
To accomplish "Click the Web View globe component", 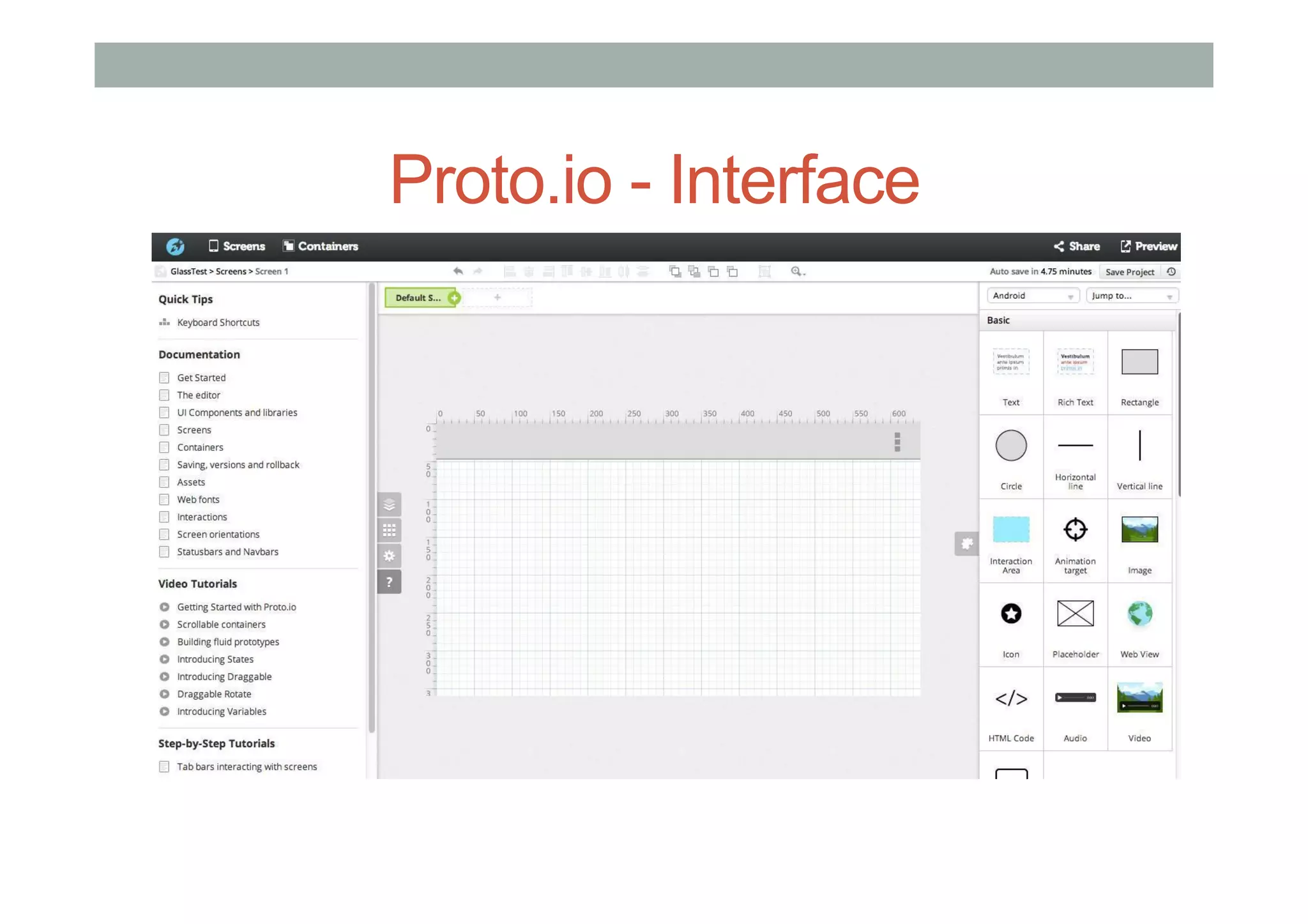I will pos(1139,614).
